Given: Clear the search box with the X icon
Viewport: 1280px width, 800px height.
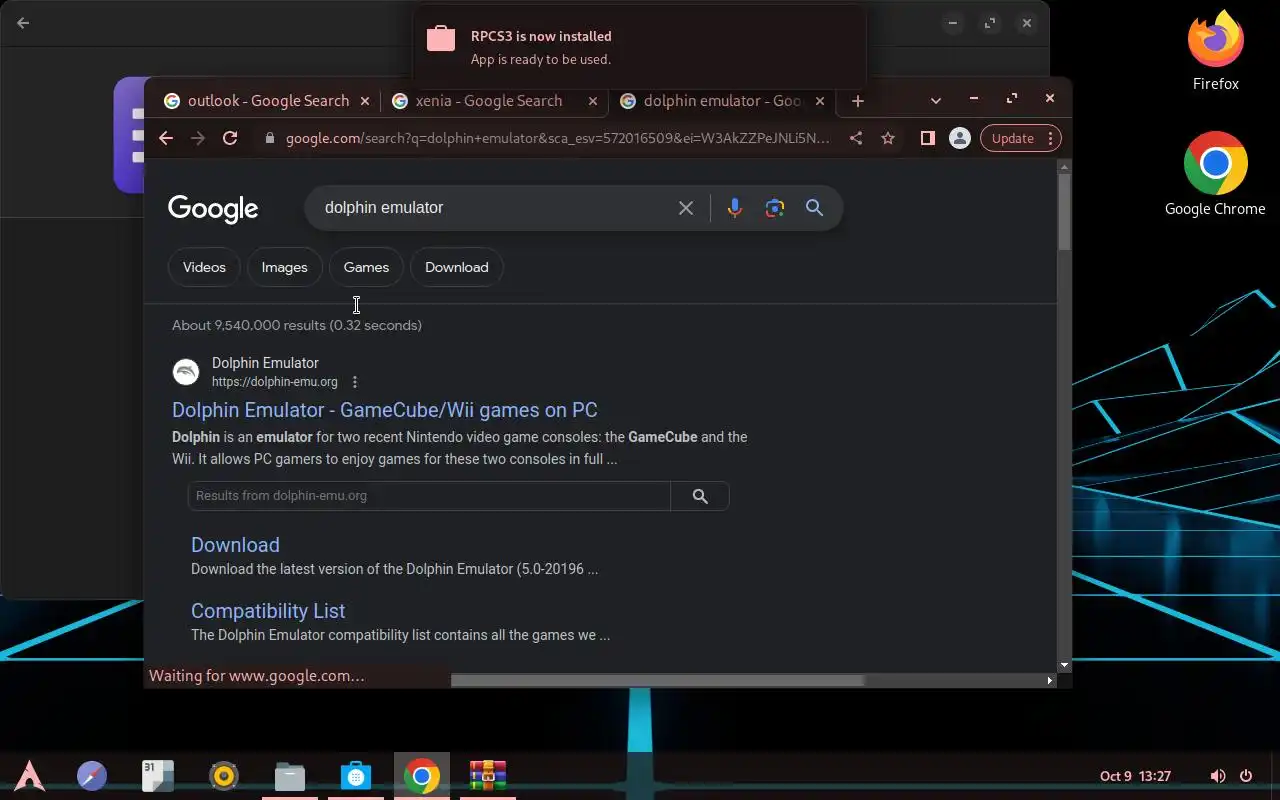Looking at the screenshot, I should (686, 208).
